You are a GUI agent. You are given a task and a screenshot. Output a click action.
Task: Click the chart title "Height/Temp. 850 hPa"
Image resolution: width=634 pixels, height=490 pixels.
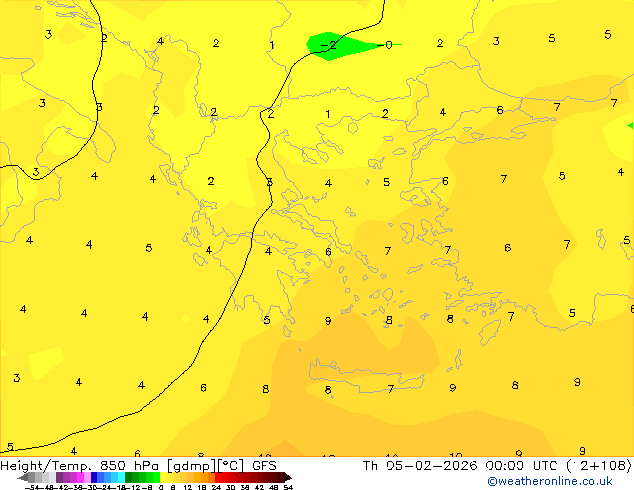[80, 466]
